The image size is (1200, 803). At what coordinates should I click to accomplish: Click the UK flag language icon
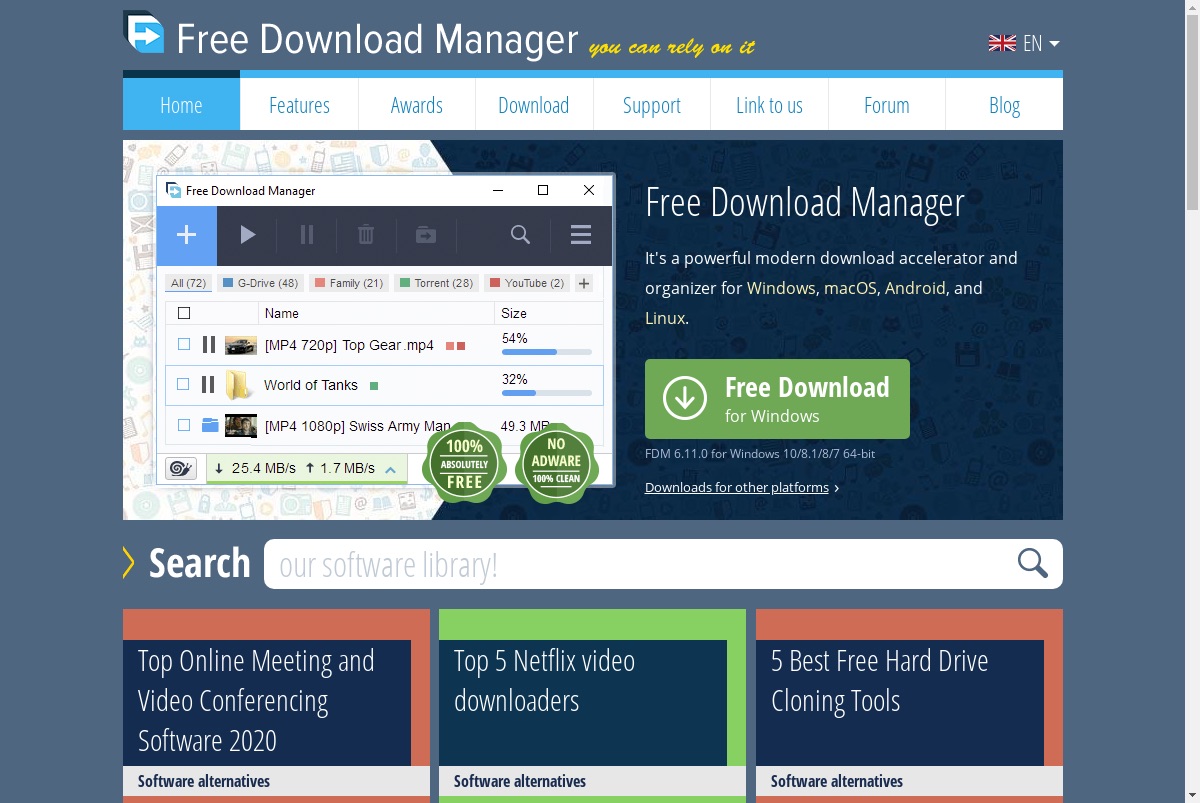point(1002,43)
